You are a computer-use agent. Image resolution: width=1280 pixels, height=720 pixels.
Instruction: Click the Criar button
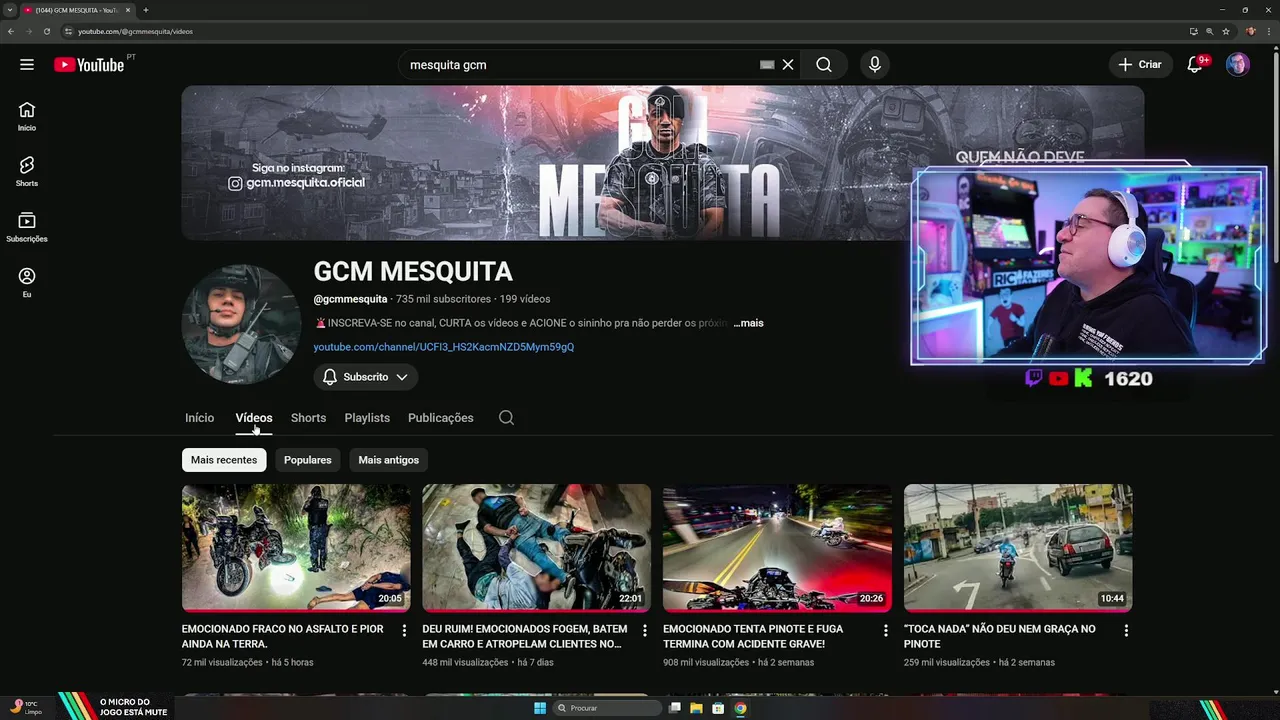coord(1140,65)
